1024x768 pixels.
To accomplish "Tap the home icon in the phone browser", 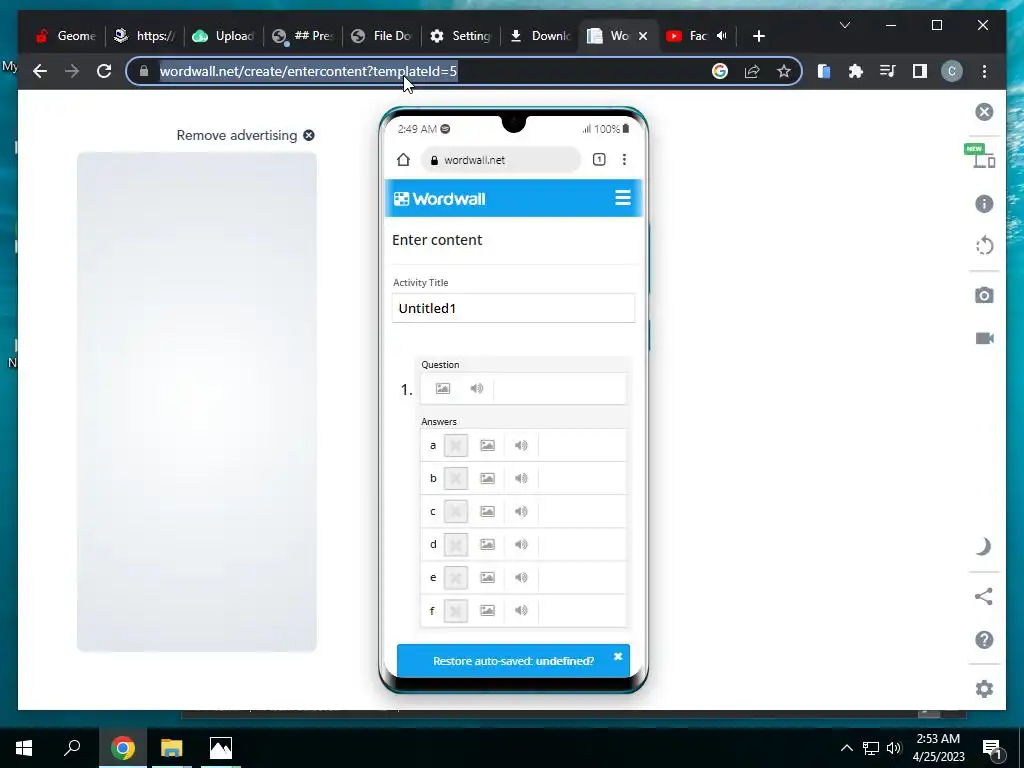I will pyautogui.click(x=403, y=159).
